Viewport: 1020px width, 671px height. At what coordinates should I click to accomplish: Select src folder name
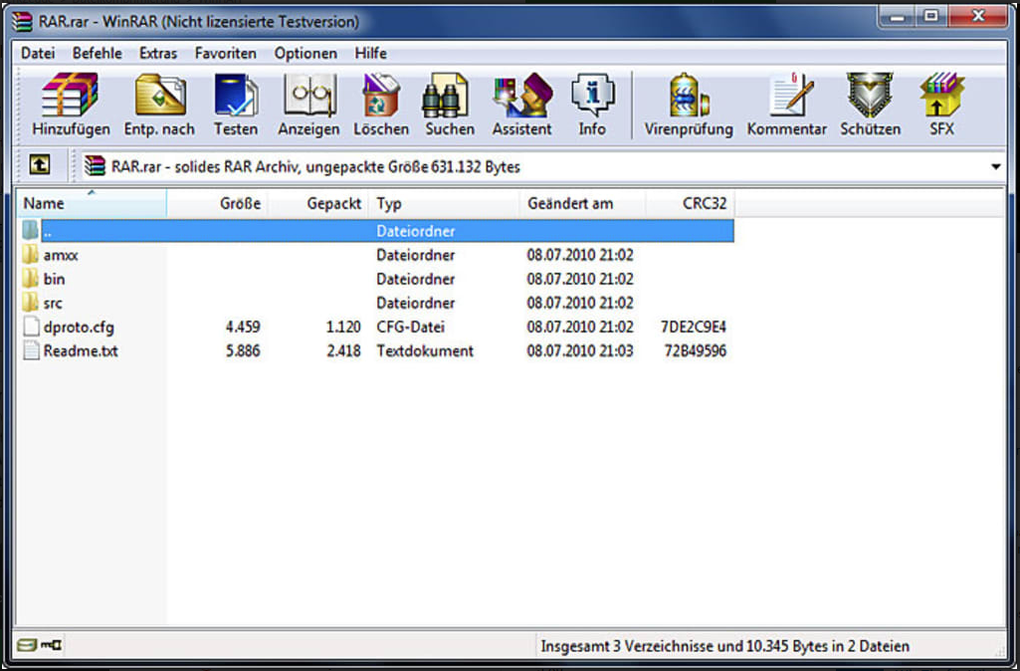point(53,303)
